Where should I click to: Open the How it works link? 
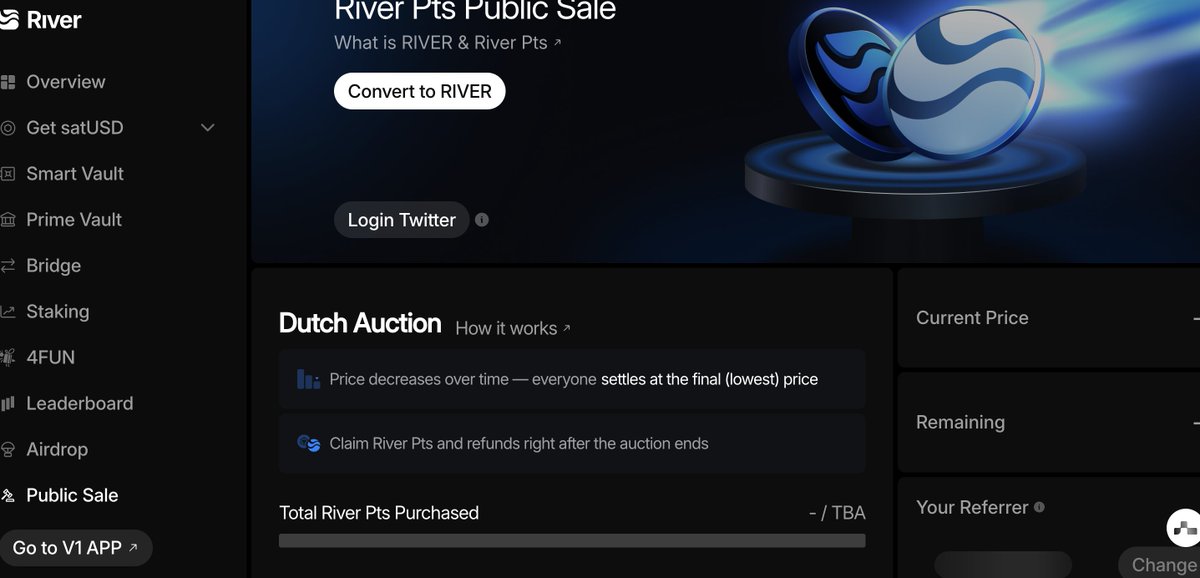click(x=513, y=328)
